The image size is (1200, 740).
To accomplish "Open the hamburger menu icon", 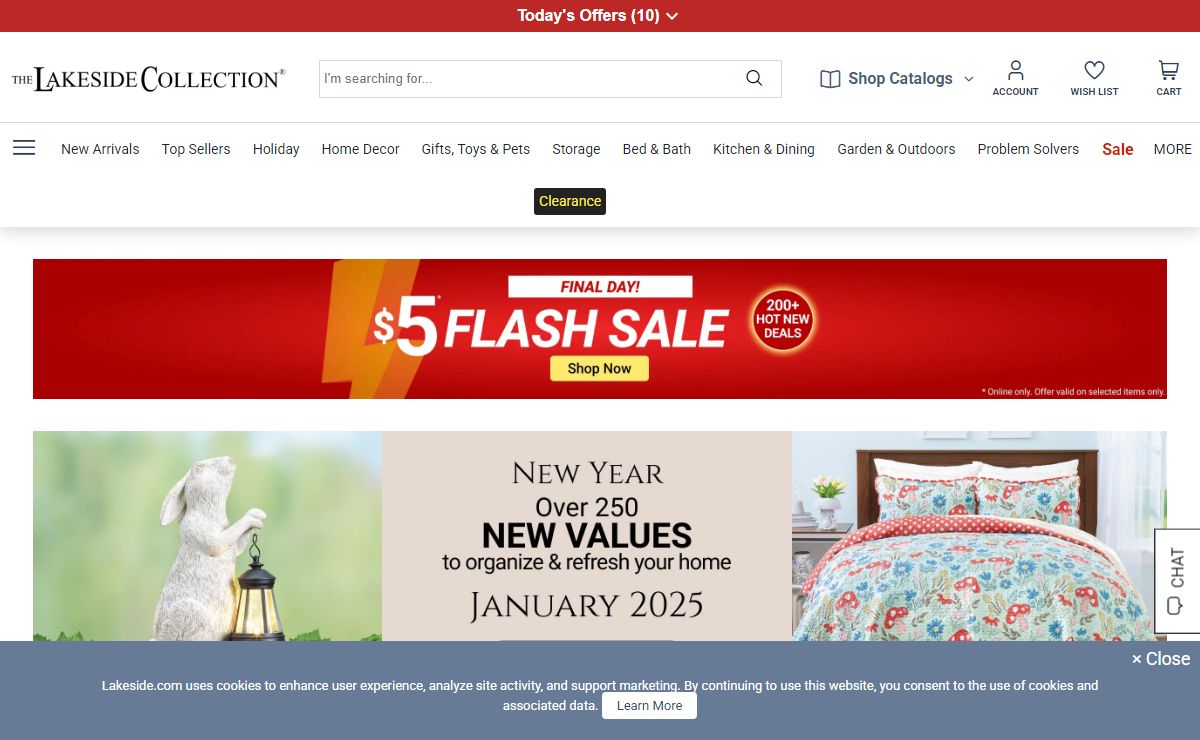I will (24, 148).
